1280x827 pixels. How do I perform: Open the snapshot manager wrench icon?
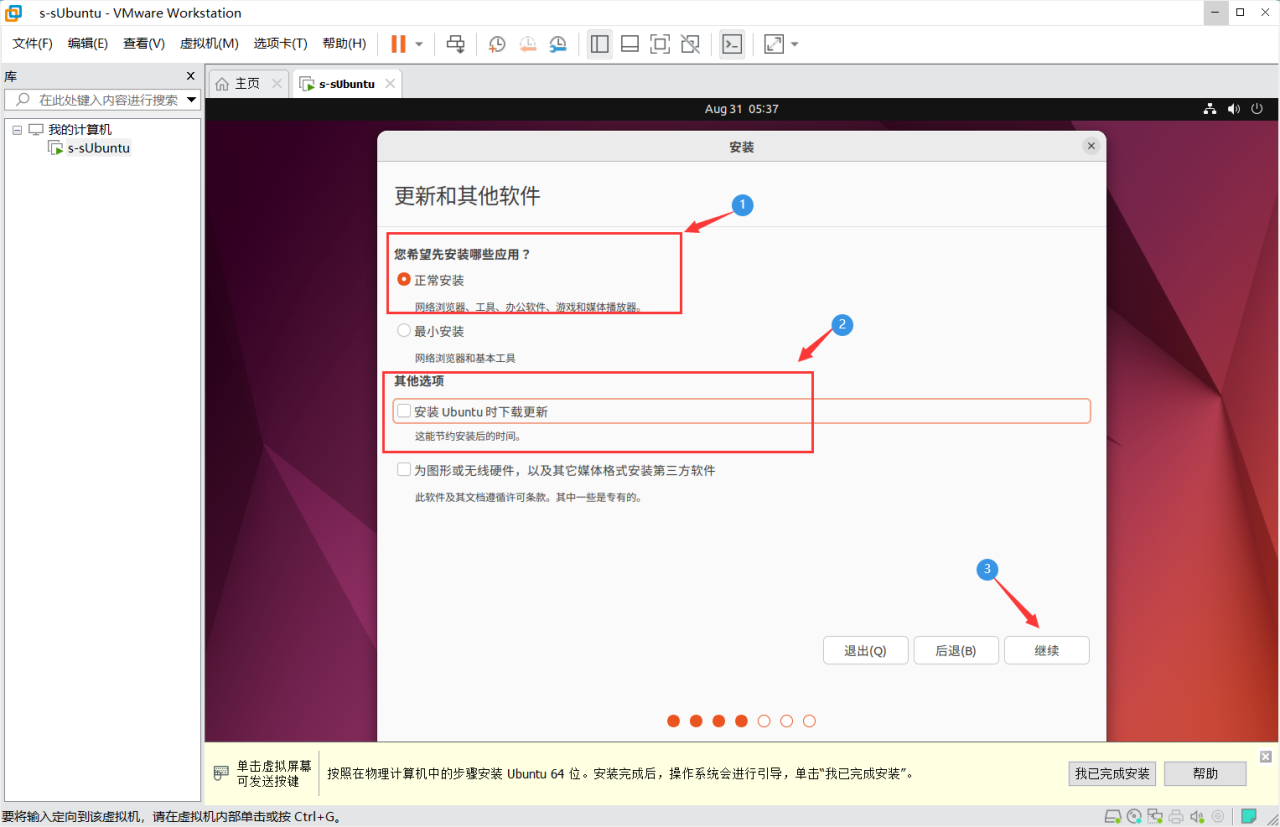(558, 44)
